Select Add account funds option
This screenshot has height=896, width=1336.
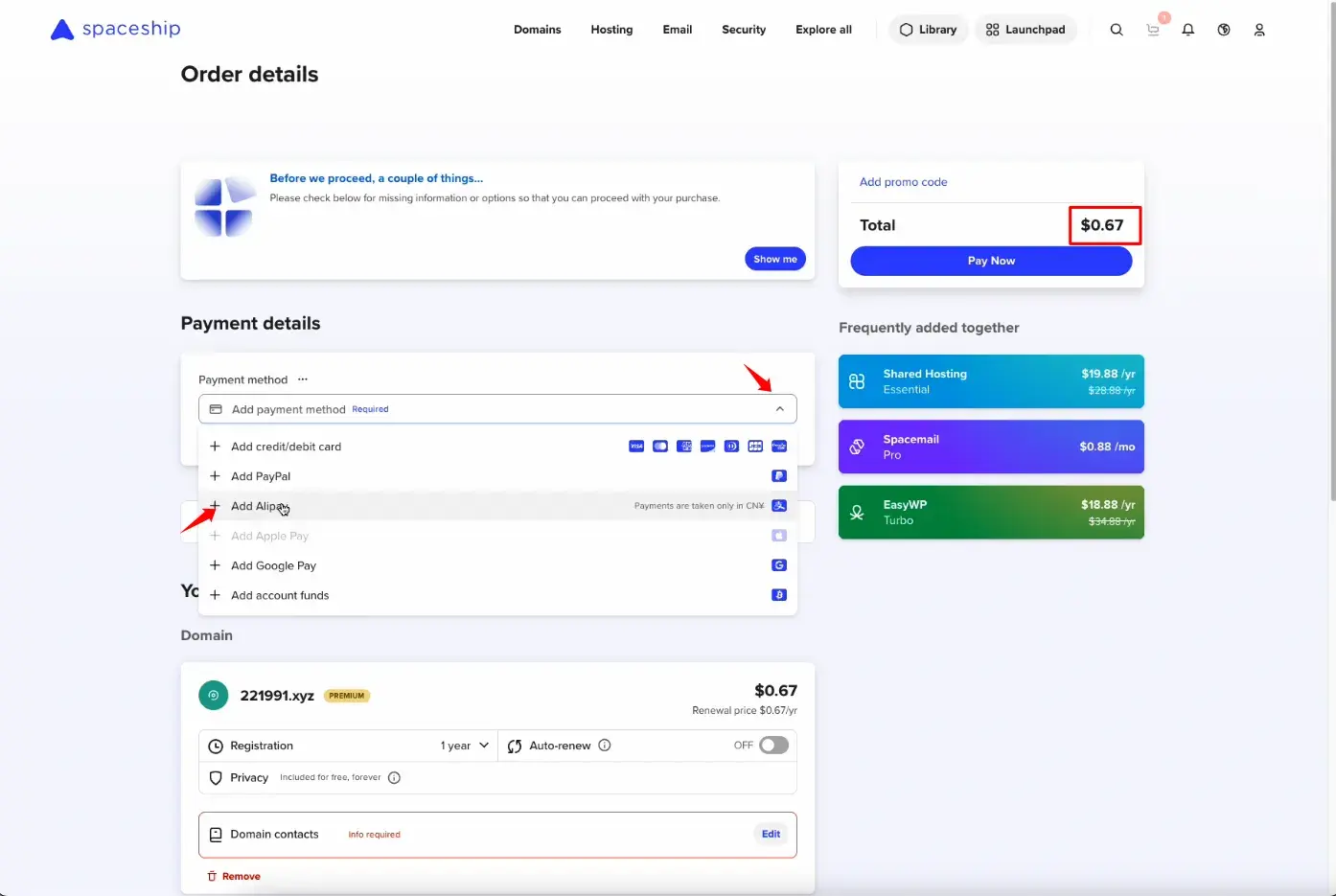tap(497, 595)
